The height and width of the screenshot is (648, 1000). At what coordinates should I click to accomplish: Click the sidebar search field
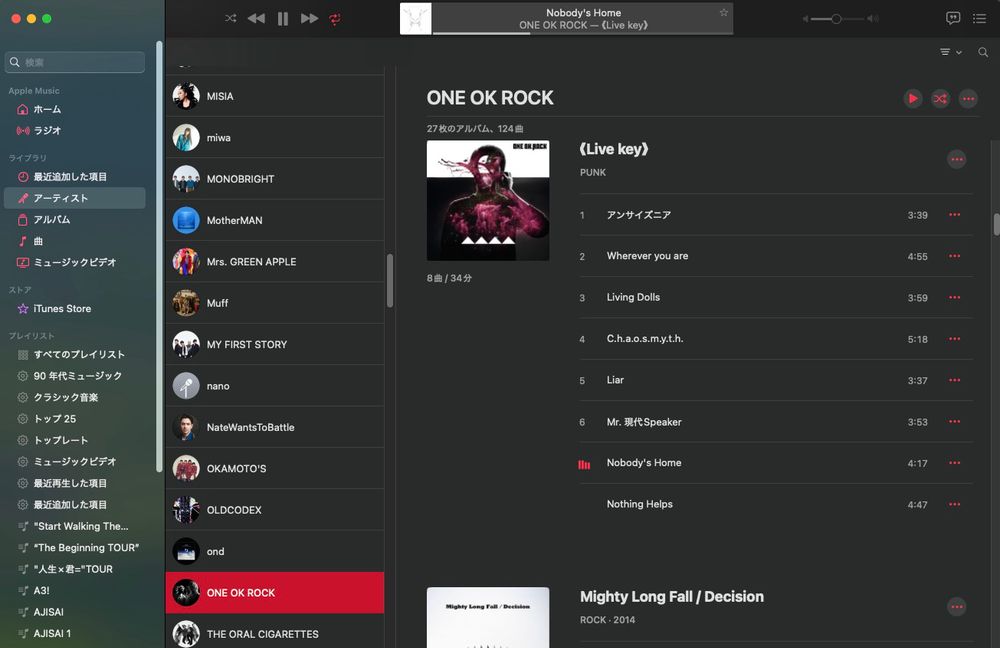point(75,62)
